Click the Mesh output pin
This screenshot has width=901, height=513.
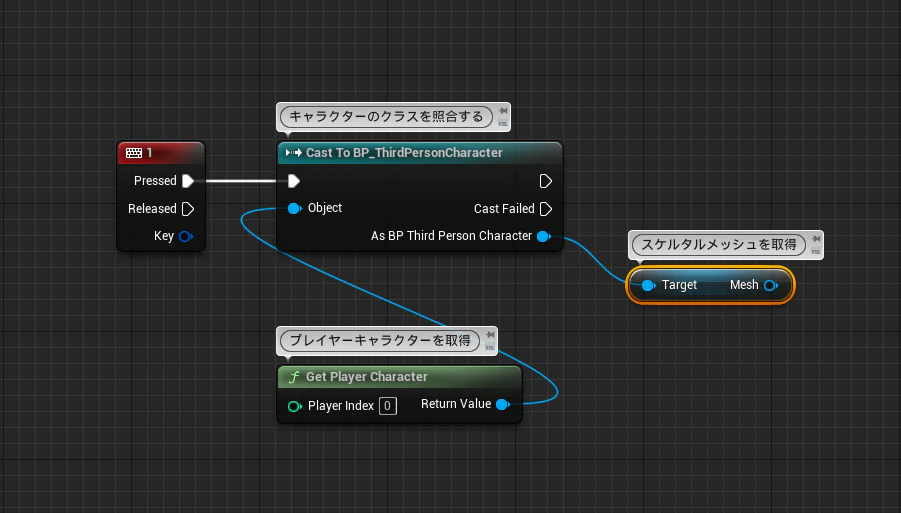point(771,285)
